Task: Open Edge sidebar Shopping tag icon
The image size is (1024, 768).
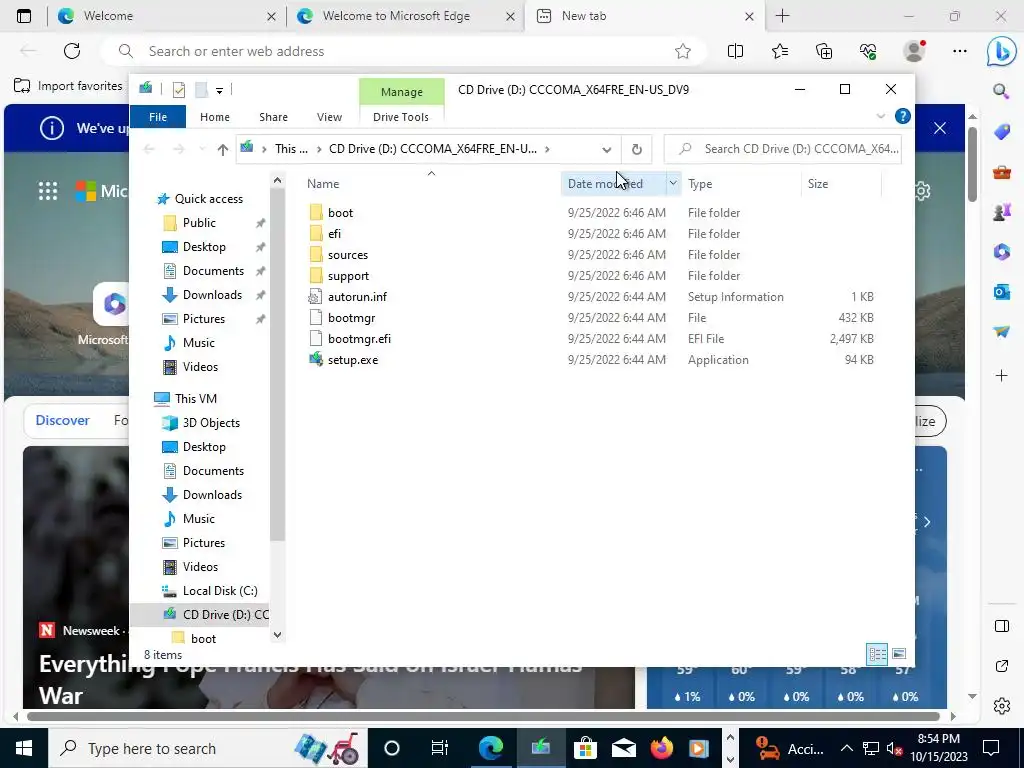Action: (x=1002, y=132)
